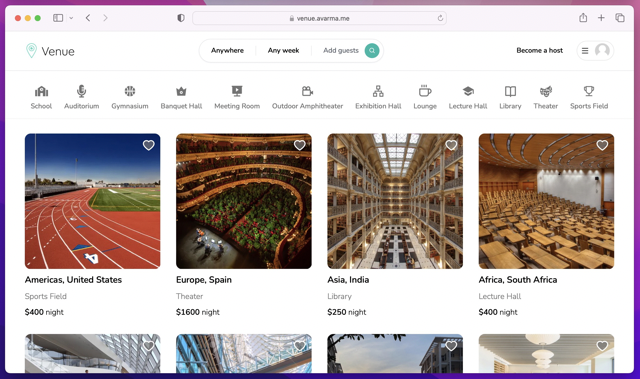Viewport: 640px width, 379px height.
Task: Click the privacy shield icon
Action: (x=181, y=18)
